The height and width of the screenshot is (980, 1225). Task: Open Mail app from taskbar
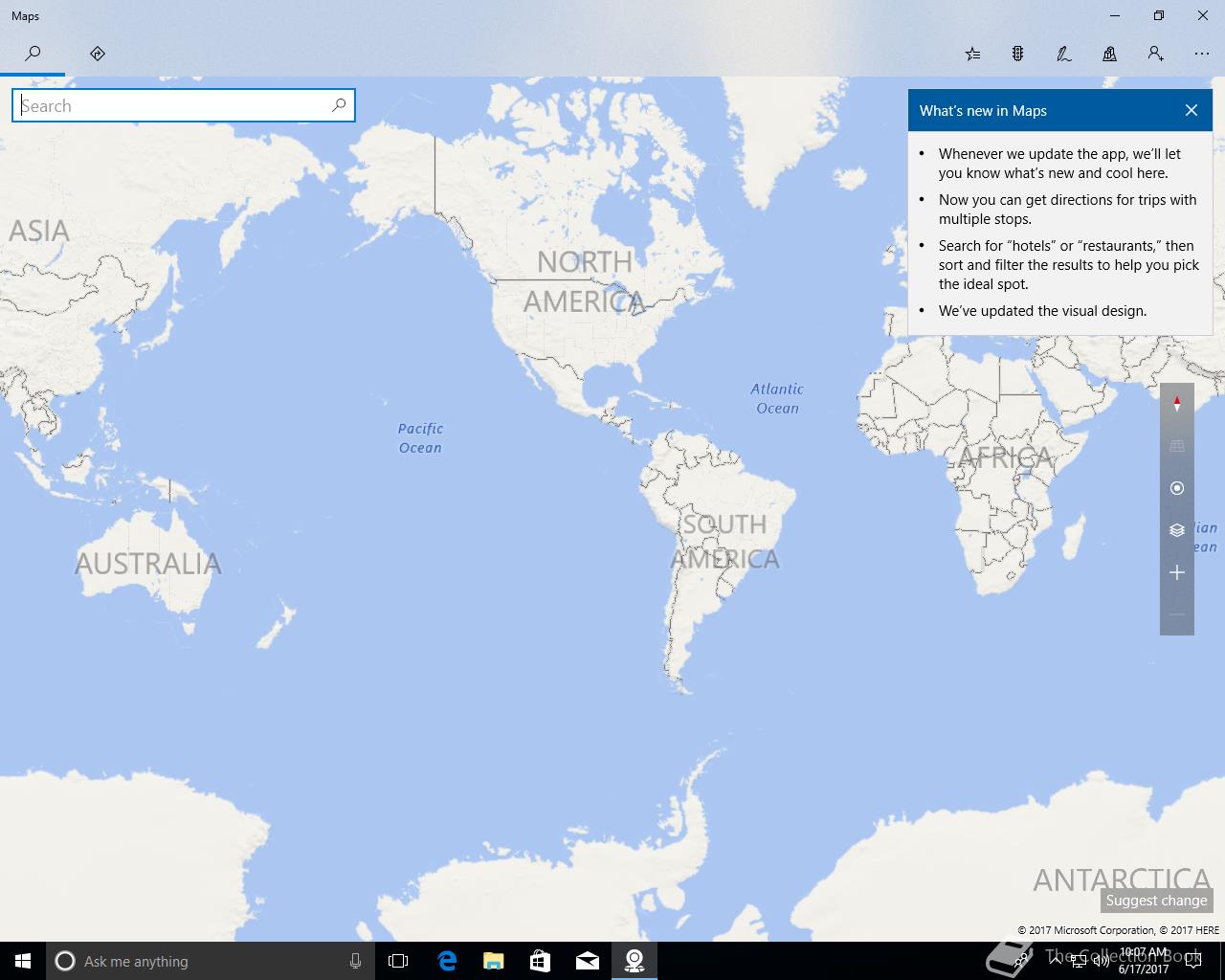(x=587, y=961)
